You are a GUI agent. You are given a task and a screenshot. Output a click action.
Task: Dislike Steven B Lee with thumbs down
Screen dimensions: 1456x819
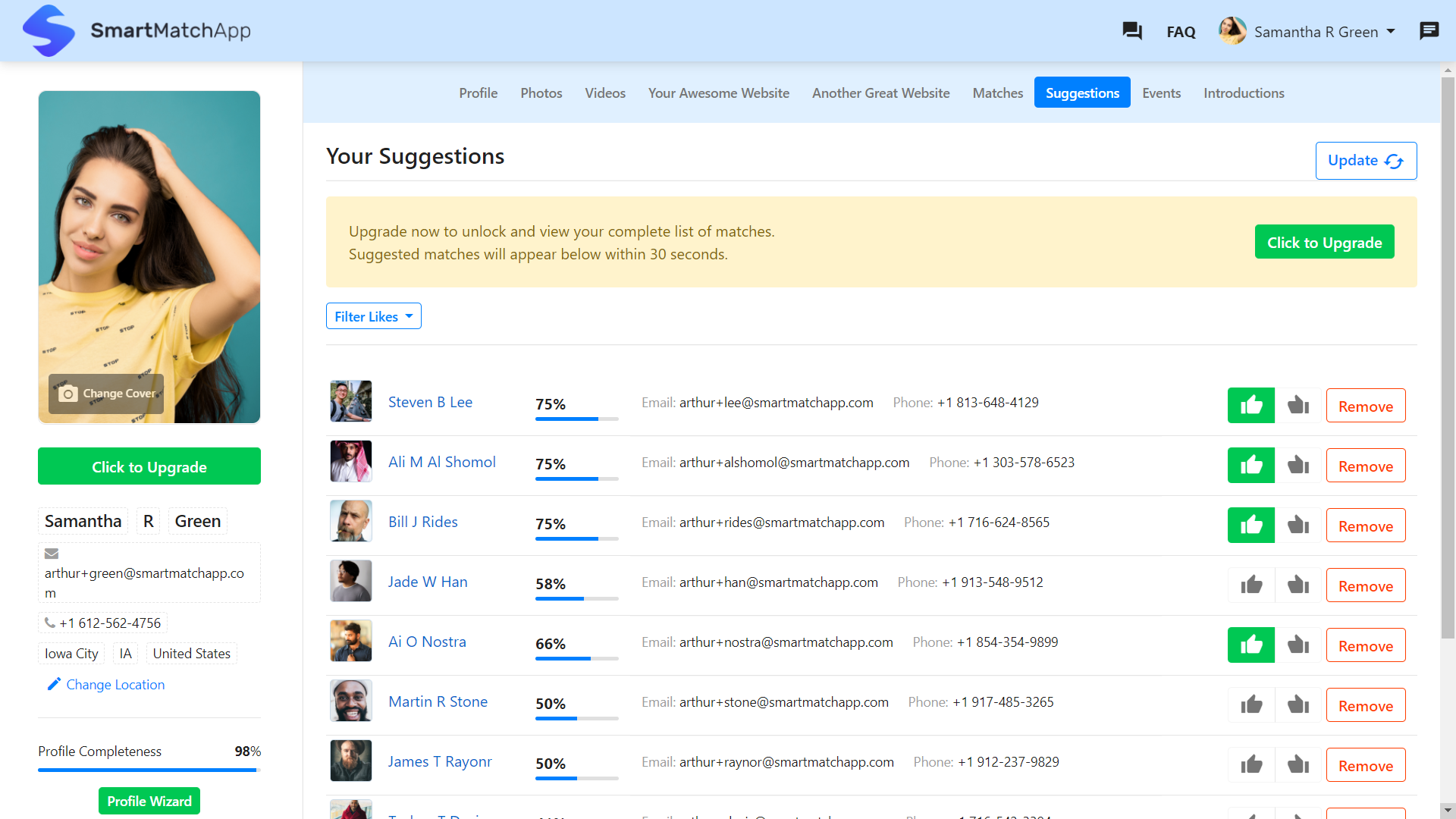(1298, 406)
